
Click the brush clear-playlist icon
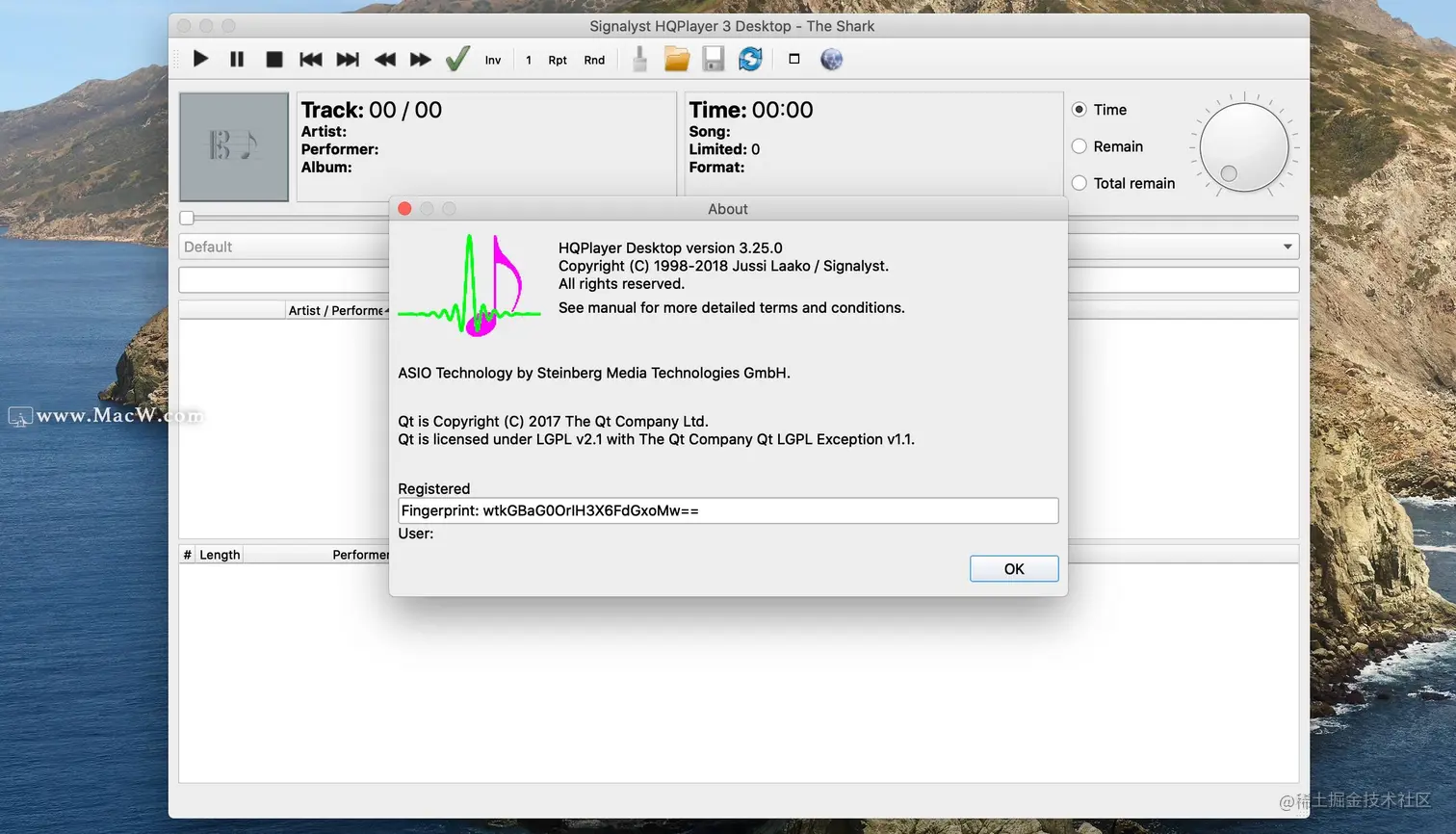pos(639,59)
